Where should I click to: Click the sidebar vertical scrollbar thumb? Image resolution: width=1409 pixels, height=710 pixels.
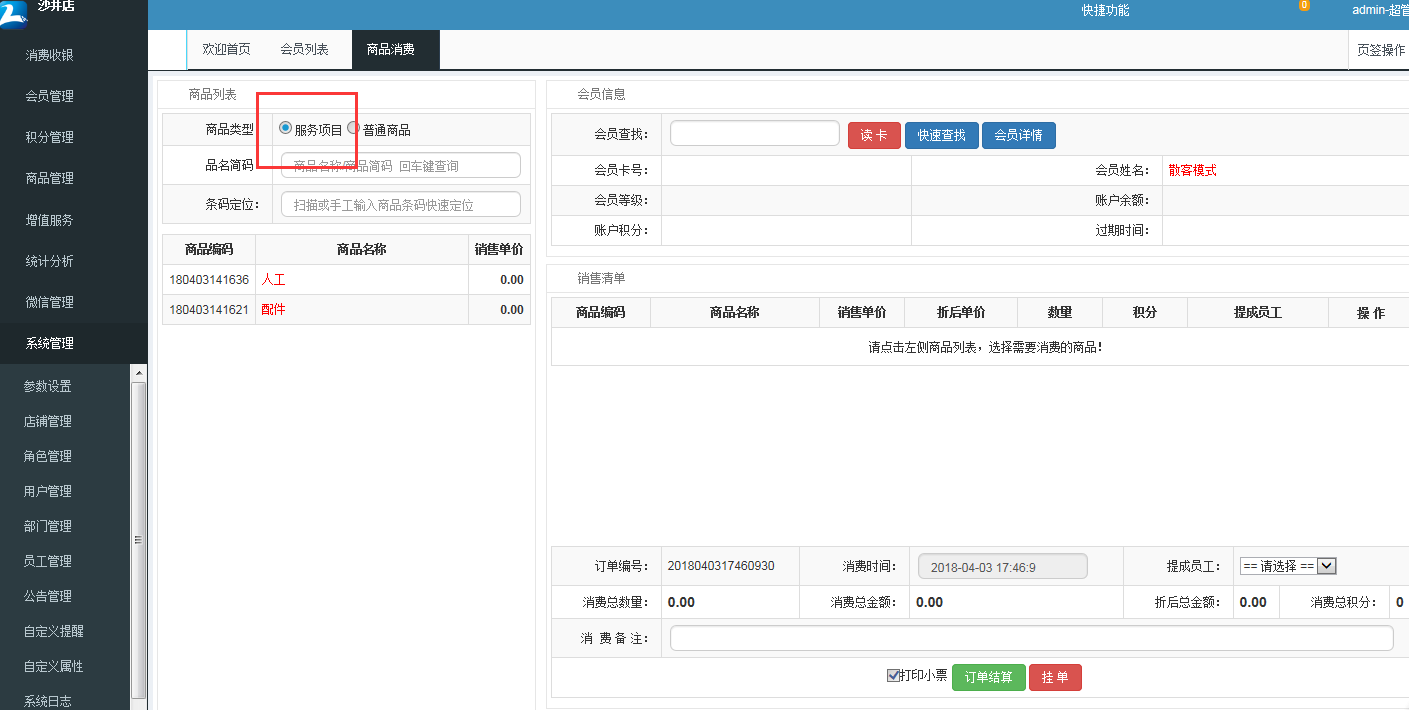139,540
